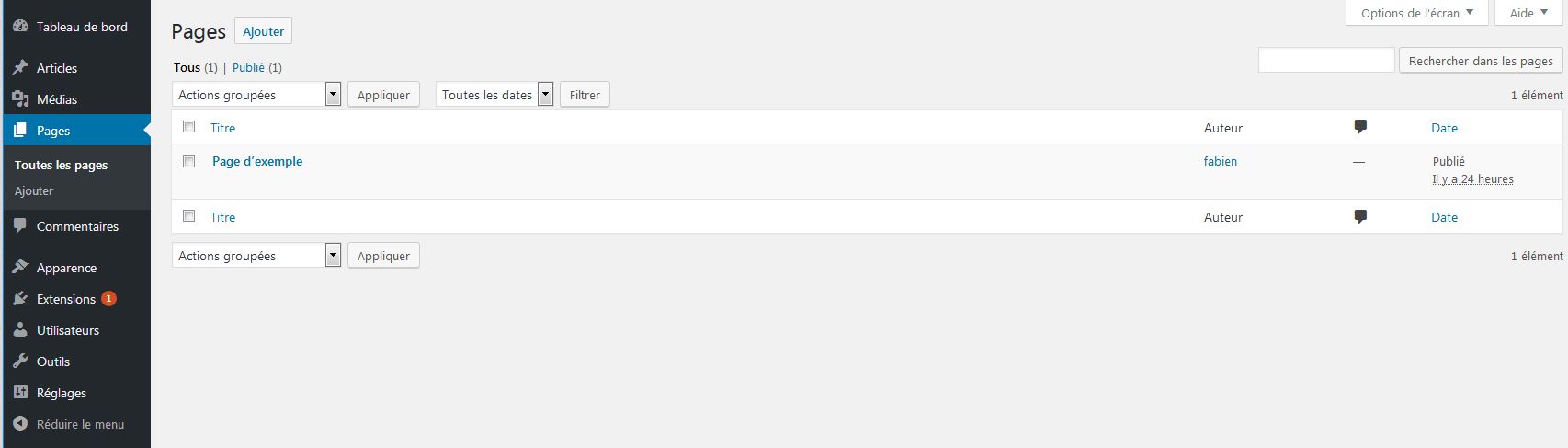Tick the select-all checkbox in bottom footer row
Image resolution: width=1568 pixels, height=448 pixels.
(x=189, y=216)
